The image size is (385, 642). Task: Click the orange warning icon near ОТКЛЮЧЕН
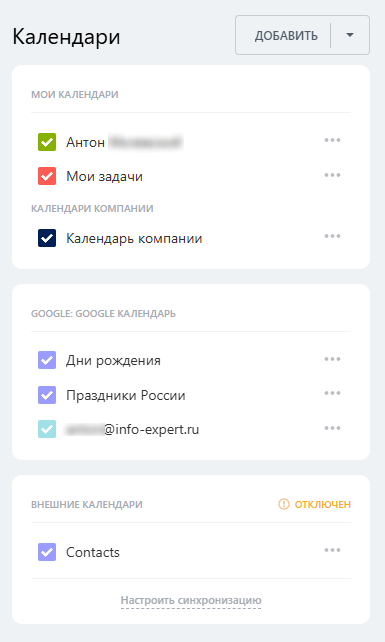(x=284, y=504)
